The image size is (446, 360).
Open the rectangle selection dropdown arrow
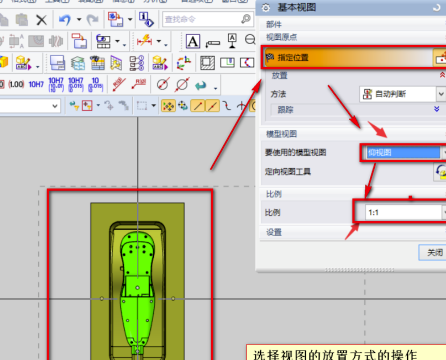click(x=154, y=106)
